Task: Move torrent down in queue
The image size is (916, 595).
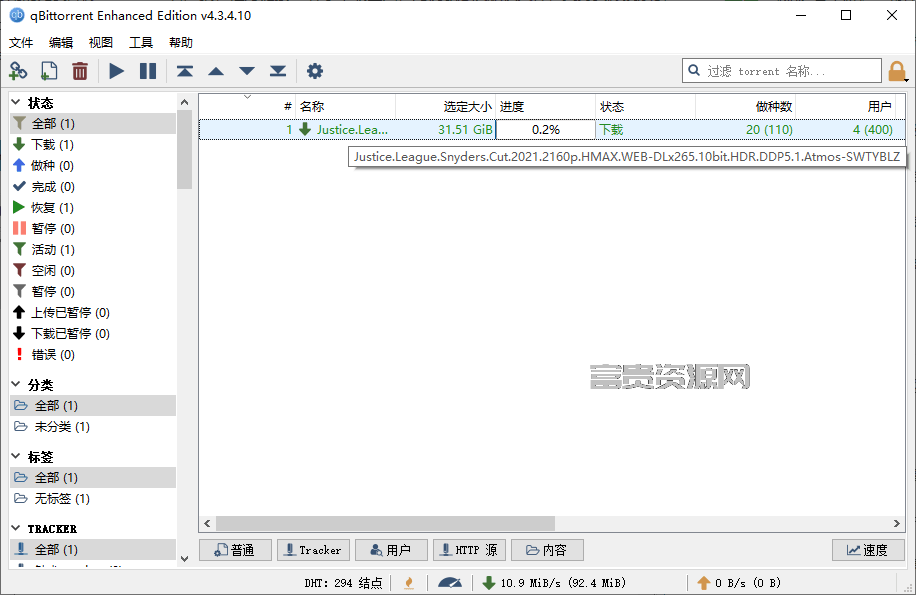Action: click(x=247, y=71)
